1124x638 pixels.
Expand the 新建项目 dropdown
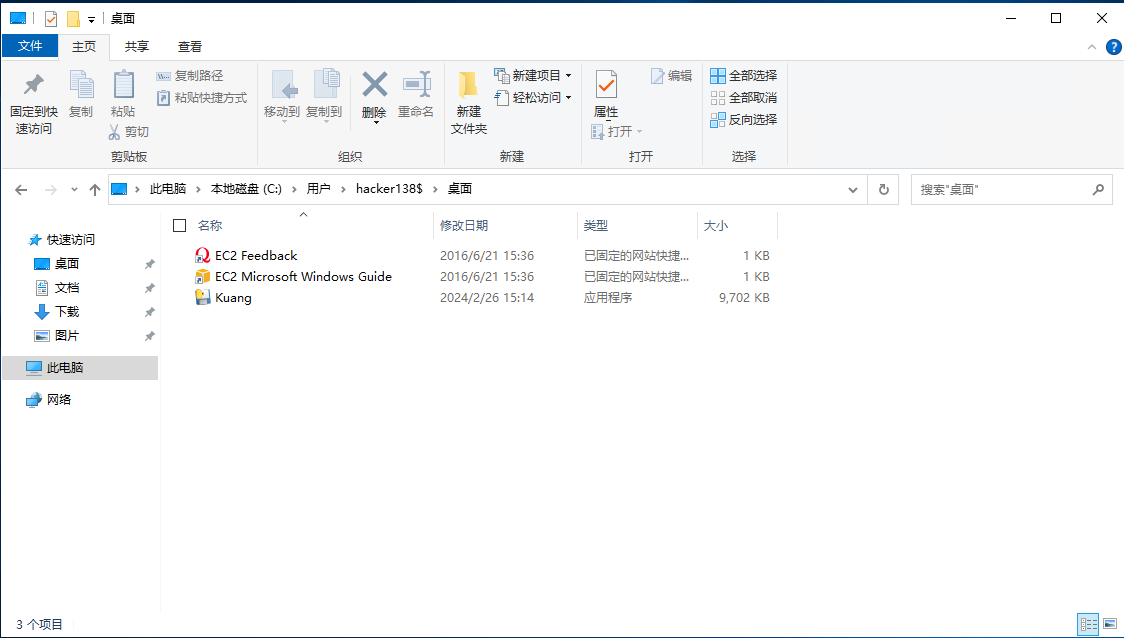tap(568, 76)
